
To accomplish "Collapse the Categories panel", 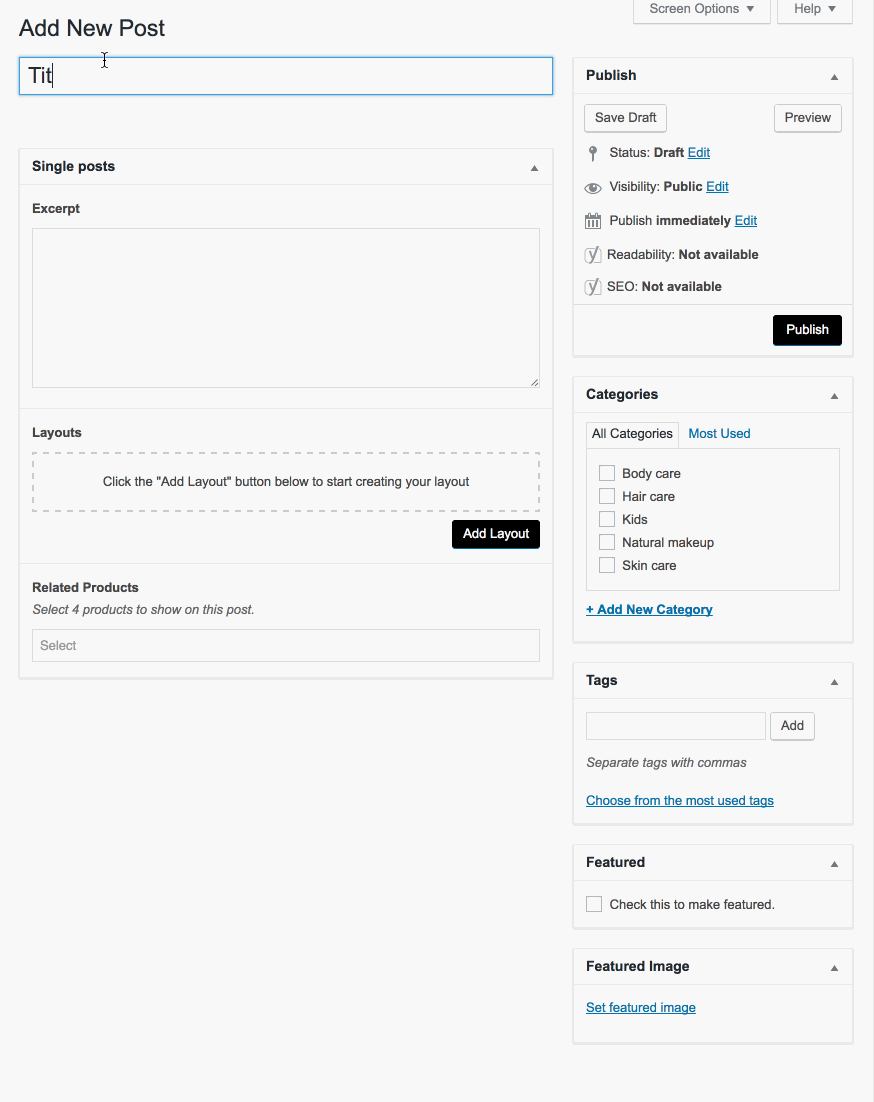I will pyautogui.click(x=834, y=395).
